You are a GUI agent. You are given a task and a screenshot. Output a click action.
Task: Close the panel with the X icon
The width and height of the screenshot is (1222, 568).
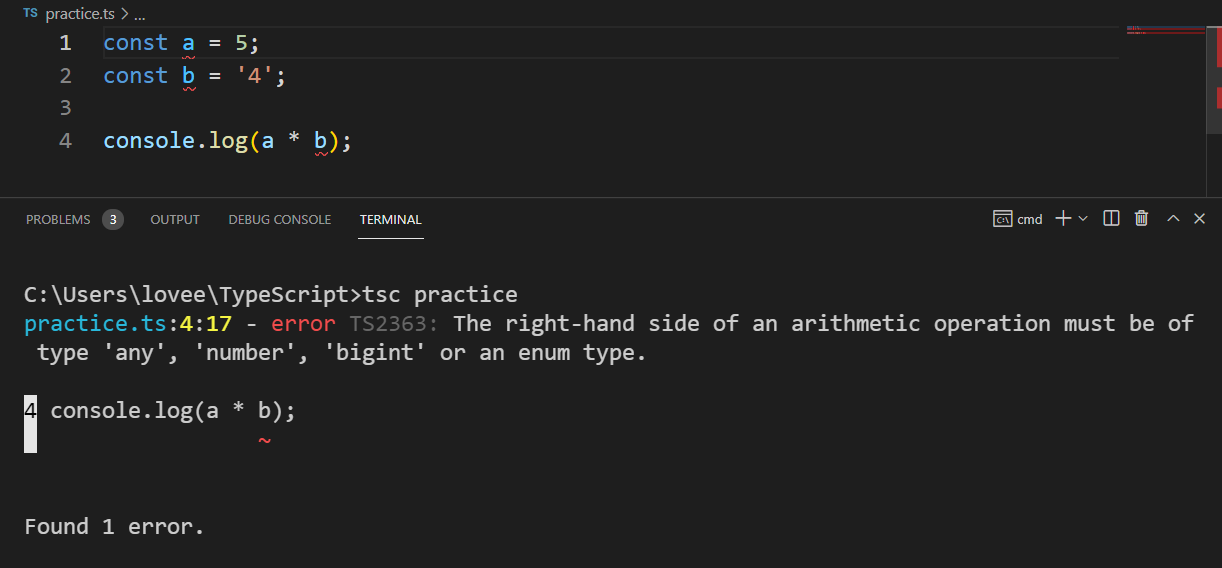click(1200, 218)
